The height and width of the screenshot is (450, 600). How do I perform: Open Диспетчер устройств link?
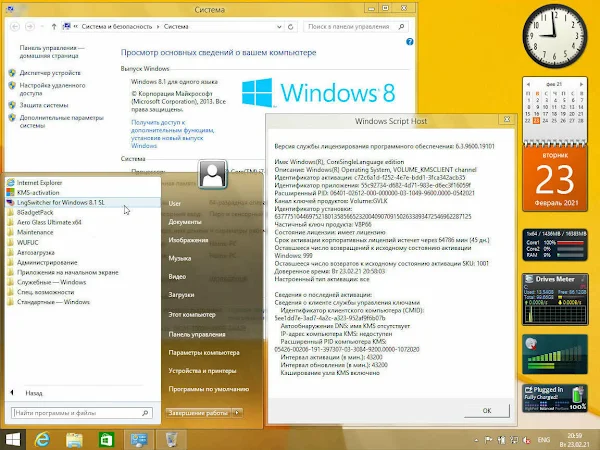(50, 73)
